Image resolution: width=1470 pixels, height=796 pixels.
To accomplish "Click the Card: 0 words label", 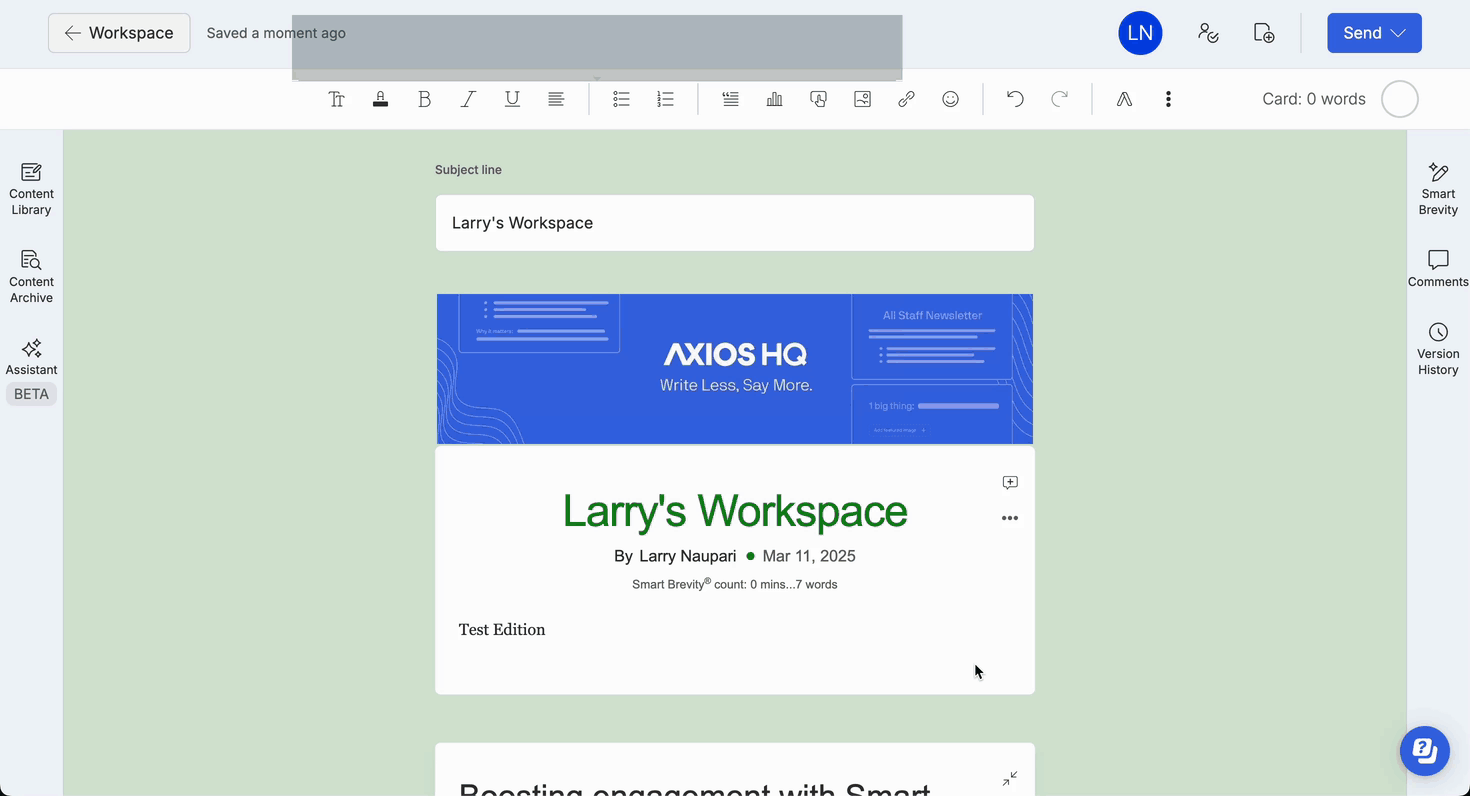I will click(1314, 99).
